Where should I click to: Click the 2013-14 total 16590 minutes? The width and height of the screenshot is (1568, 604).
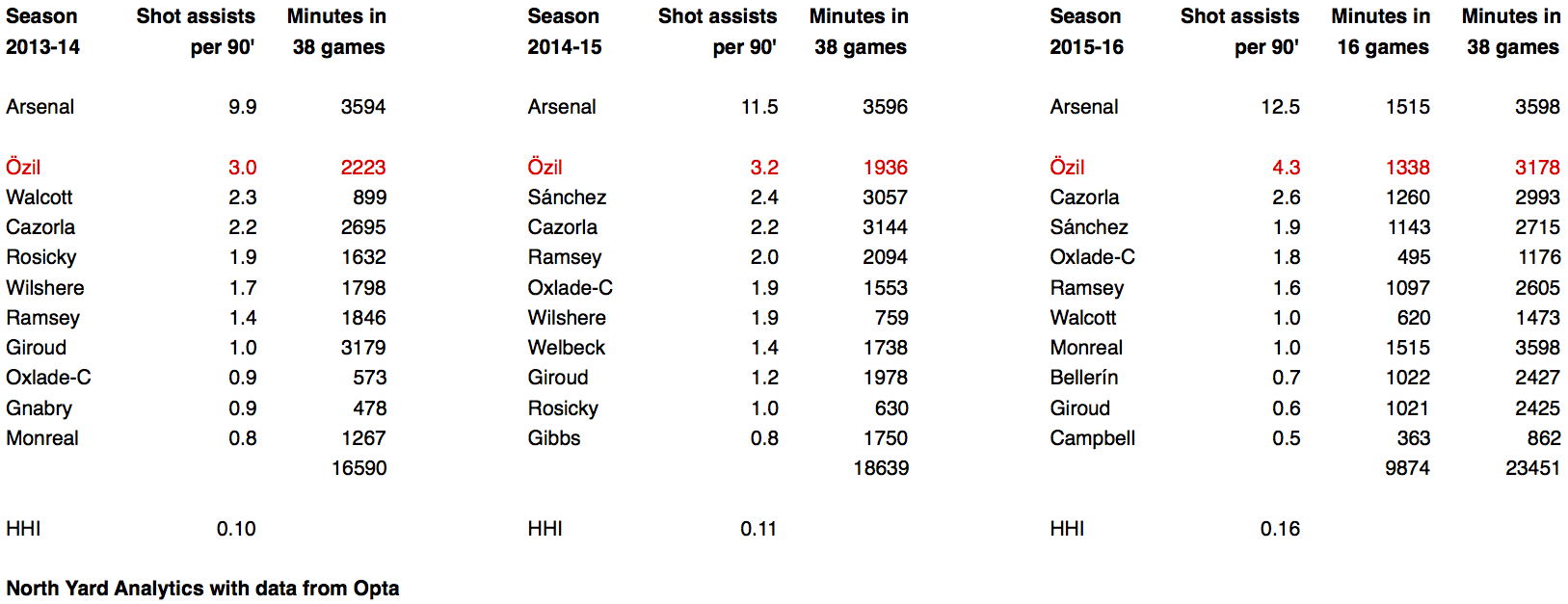coord(359,468)
